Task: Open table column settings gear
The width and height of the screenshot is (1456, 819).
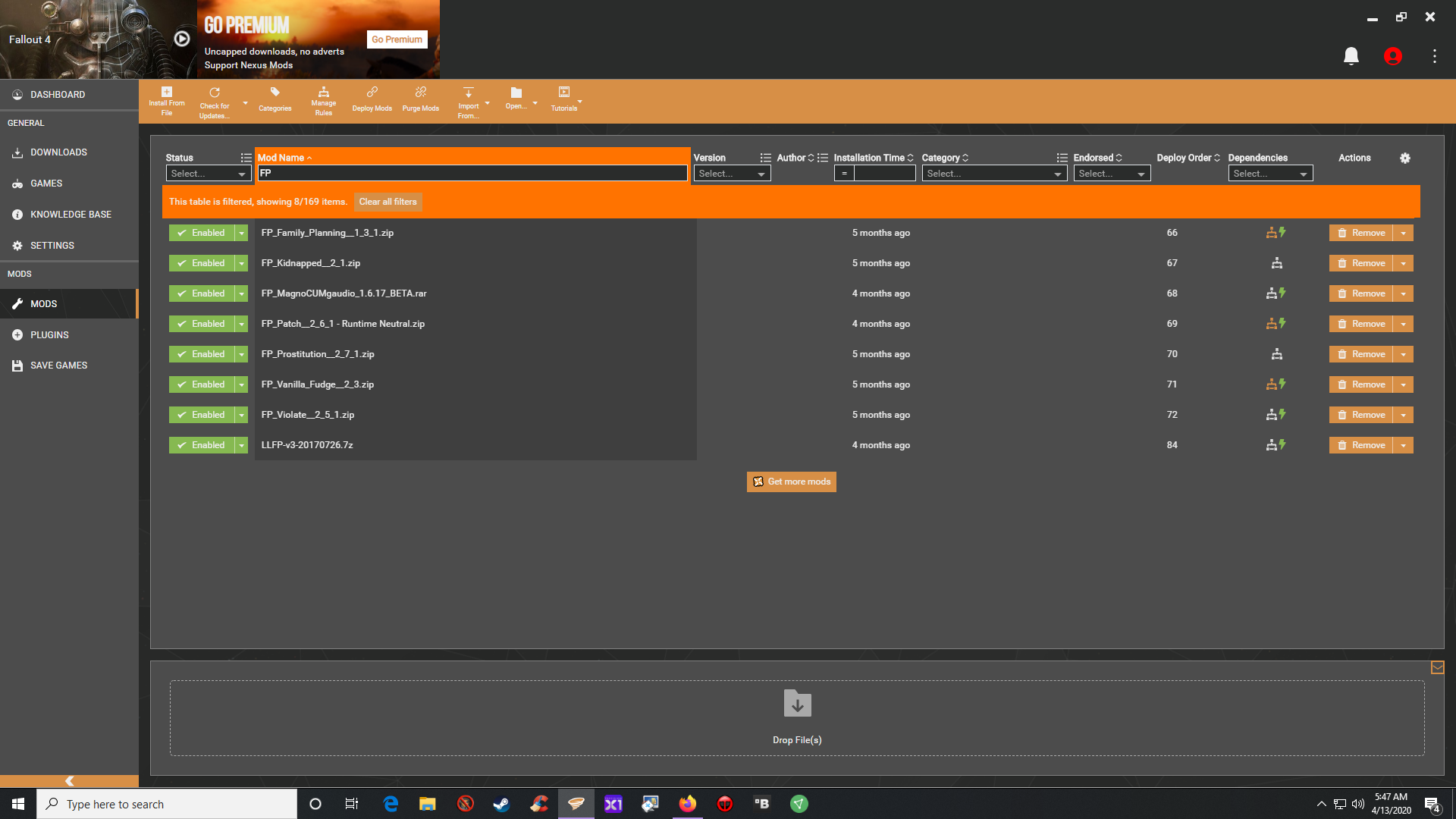Action: [1405, 158]
